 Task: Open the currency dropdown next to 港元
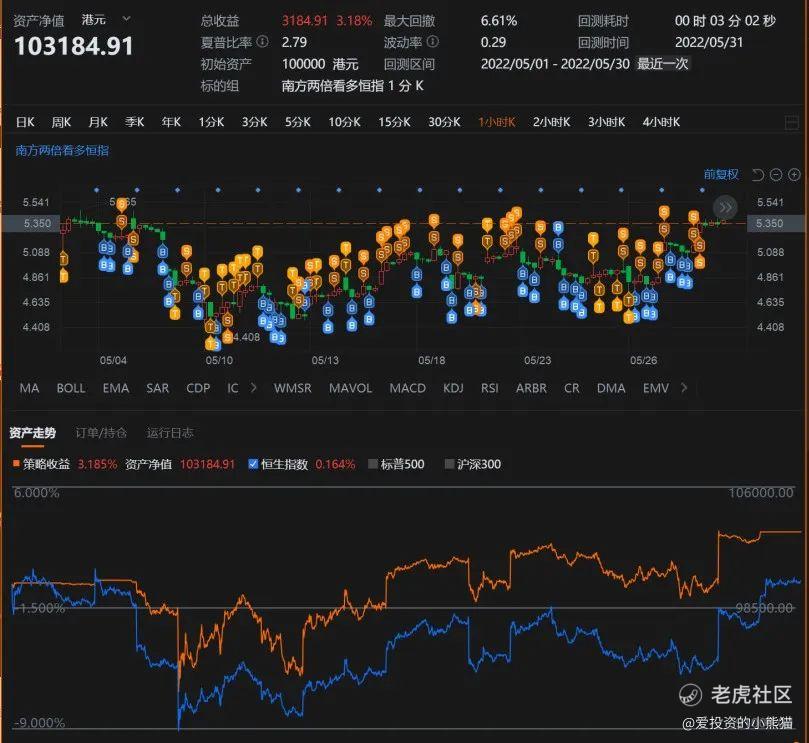tap(126, 20)
